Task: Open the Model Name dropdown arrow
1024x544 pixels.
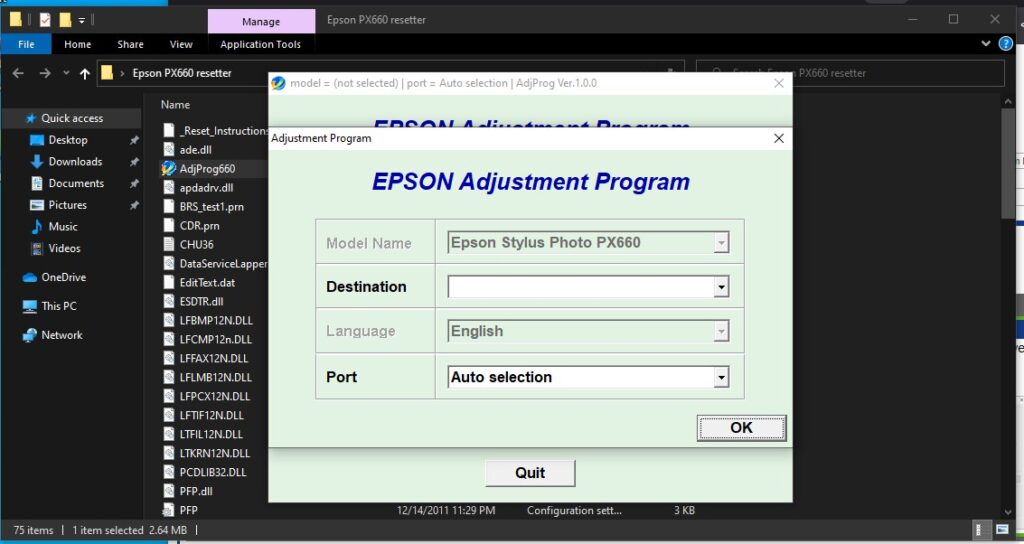Action: tap(721, 243)
